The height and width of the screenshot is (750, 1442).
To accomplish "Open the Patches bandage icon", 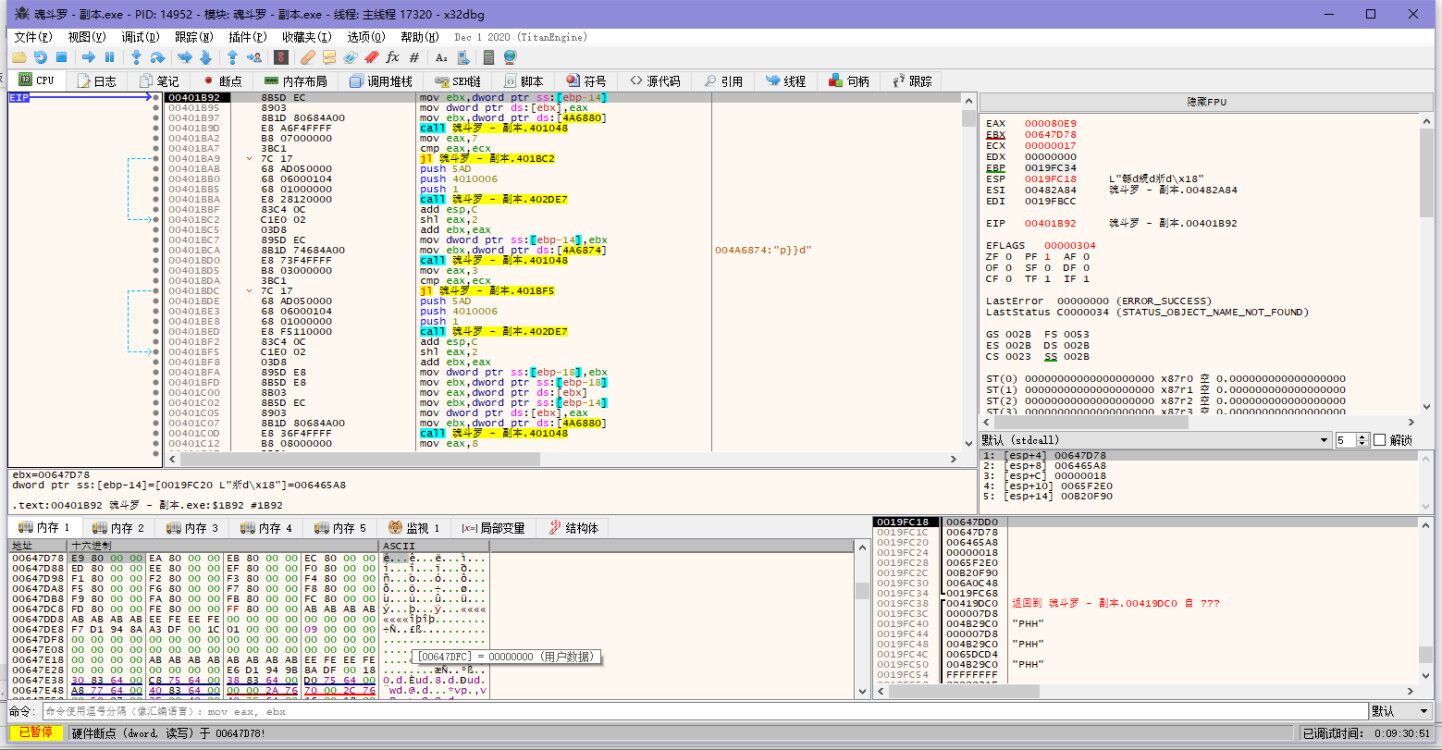I will [x=308, y=57].
